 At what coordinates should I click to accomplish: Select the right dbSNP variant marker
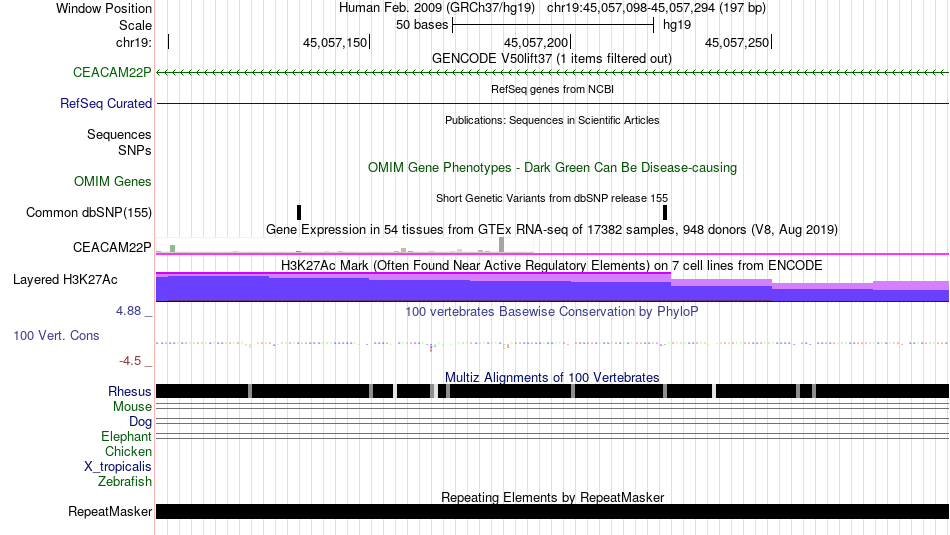tap(665, 213)
